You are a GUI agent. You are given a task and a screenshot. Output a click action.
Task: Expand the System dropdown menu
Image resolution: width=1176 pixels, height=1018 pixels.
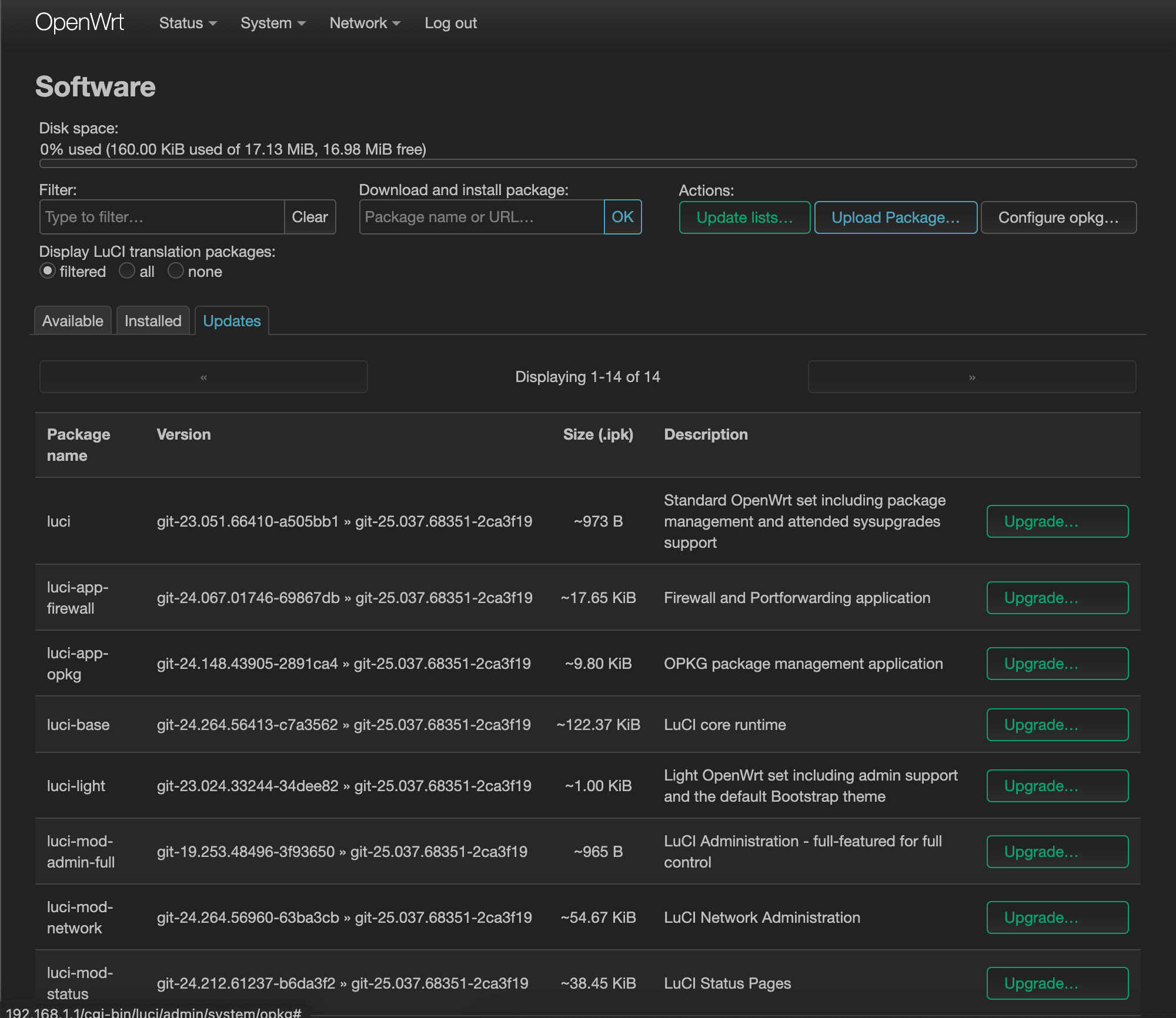(273, 23)
